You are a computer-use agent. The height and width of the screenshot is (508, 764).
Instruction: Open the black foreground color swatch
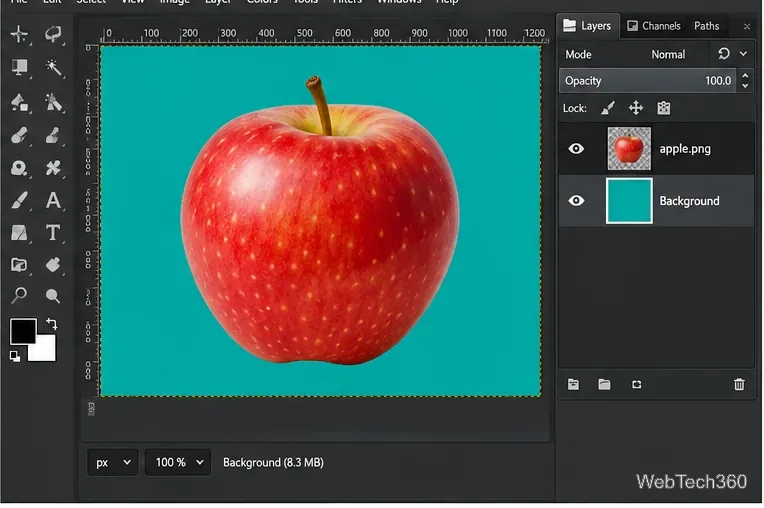pos(23,331)
